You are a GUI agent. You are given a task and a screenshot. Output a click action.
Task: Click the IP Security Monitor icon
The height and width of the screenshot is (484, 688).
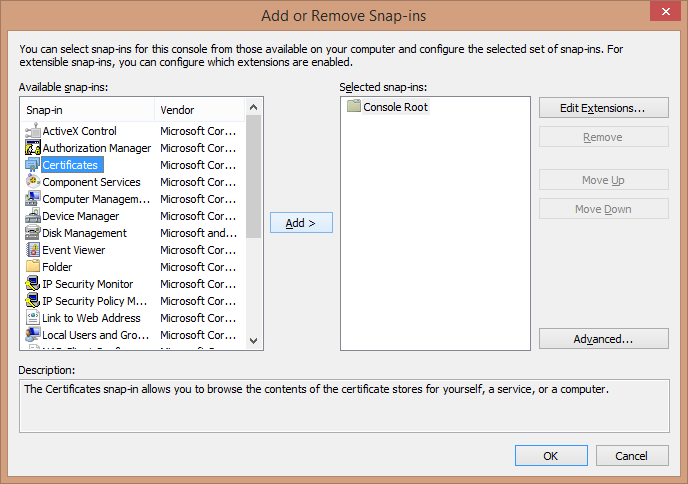pyautogui.click(x=32, y=284)
